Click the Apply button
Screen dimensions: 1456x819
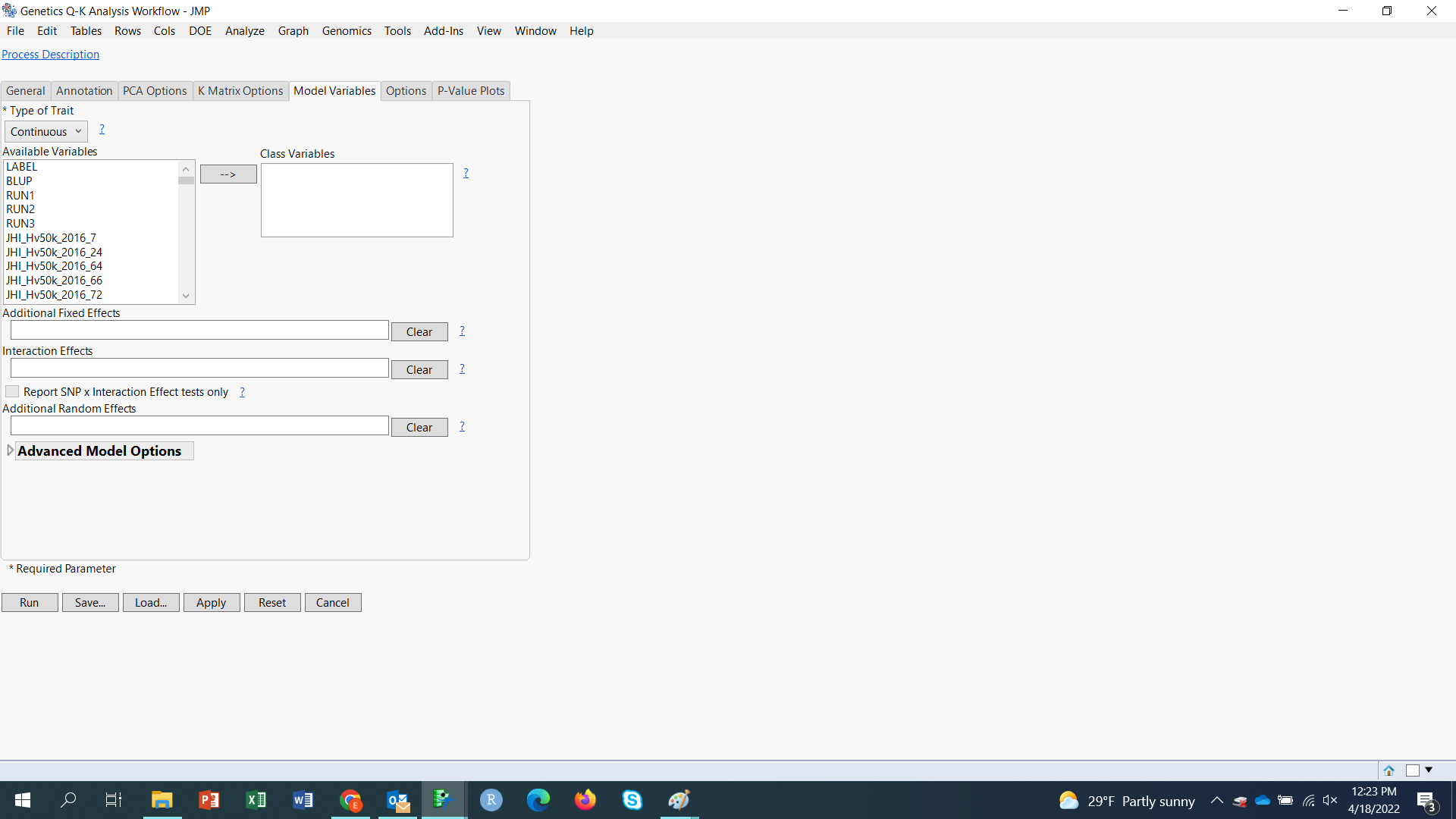pyautogui.click(x=212, y=603)
